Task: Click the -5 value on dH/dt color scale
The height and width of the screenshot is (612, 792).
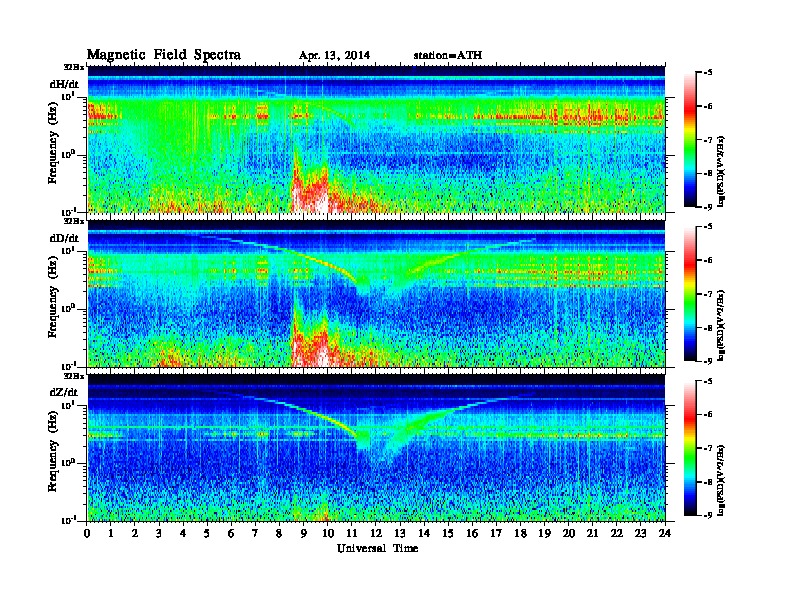Action: [708, 73]
